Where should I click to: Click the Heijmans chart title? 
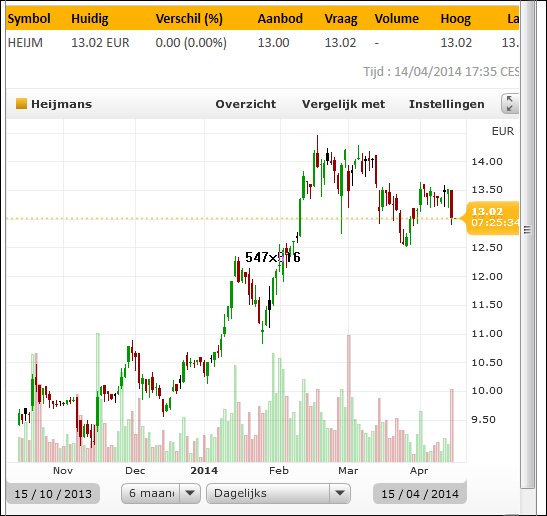coord(61,104)
